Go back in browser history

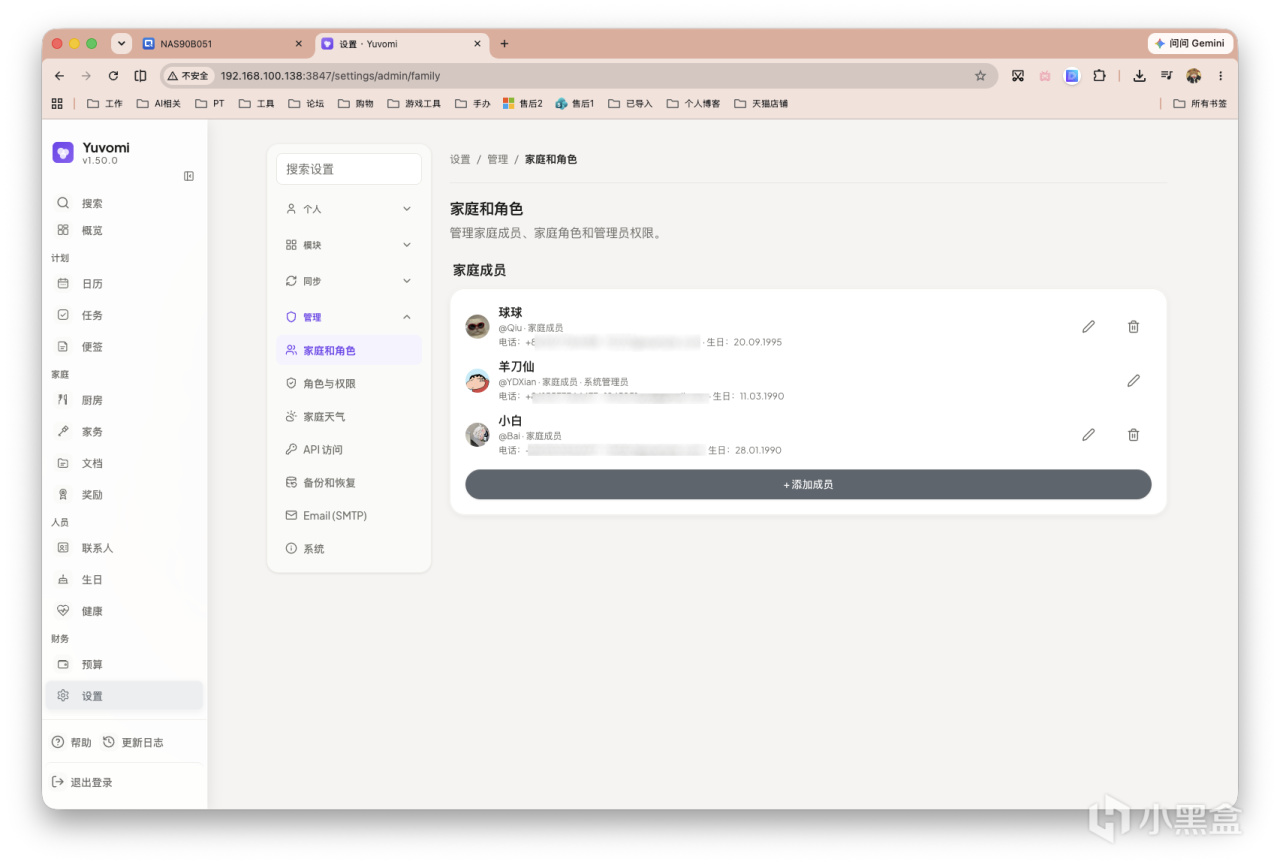coord(60,76)
